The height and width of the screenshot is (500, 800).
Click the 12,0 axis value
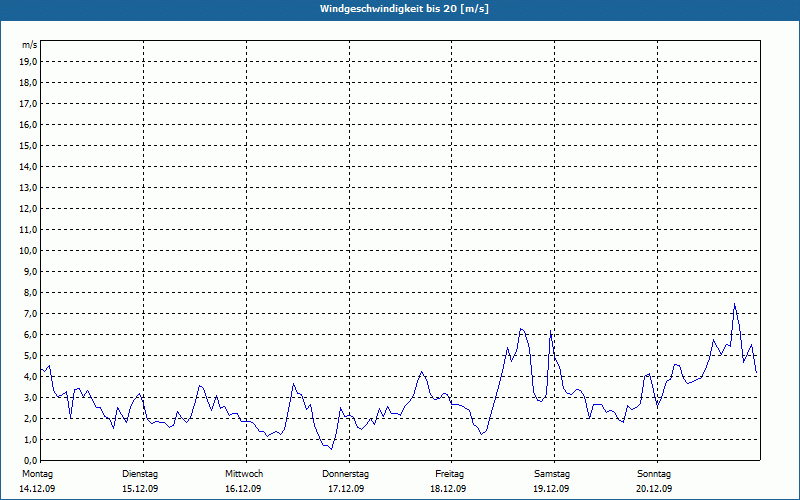[x=28, y=209]
